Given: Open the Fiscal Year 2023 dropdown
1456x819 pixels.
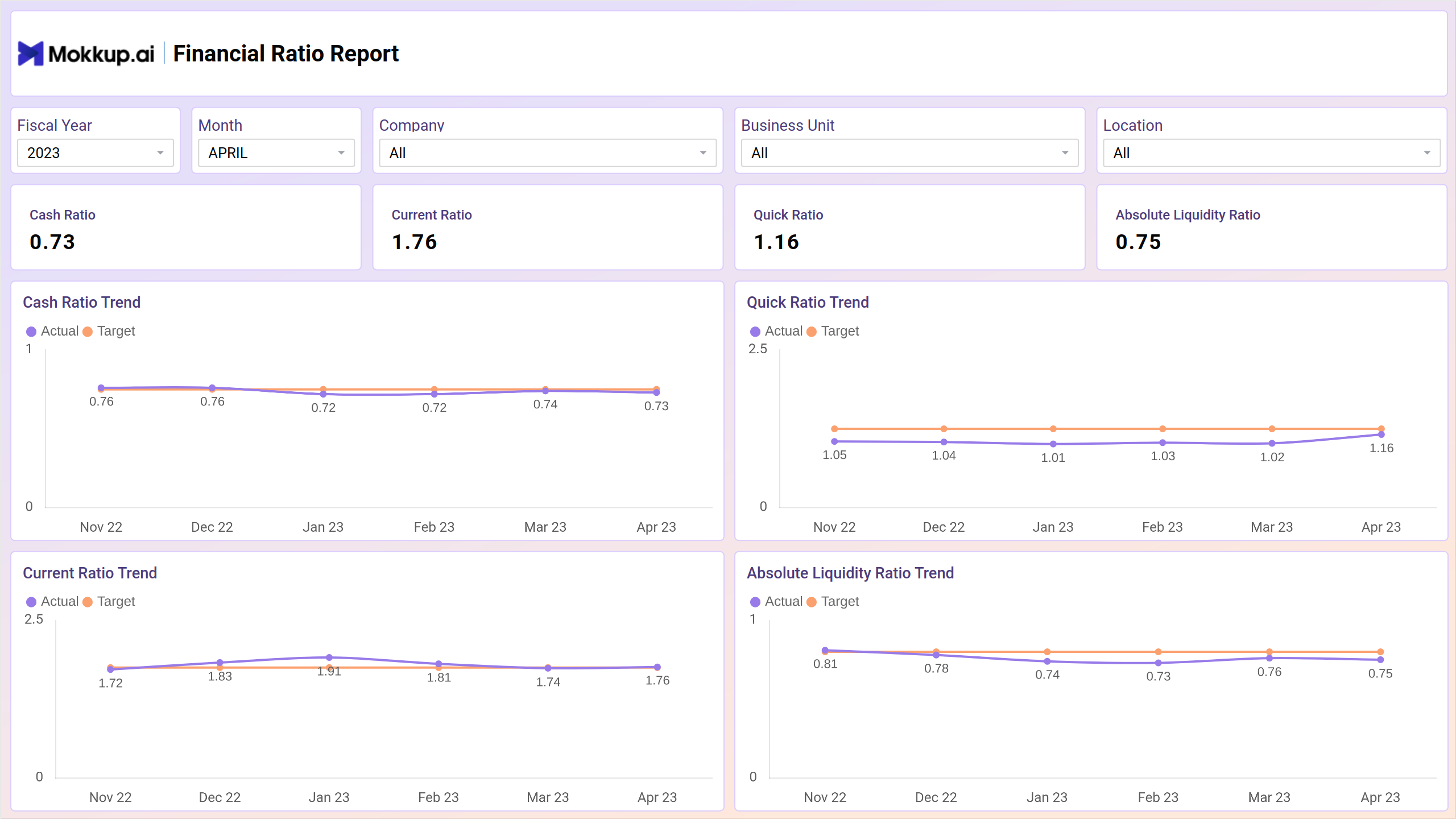Looking at the screenshot, I should [x=96, y=153].
